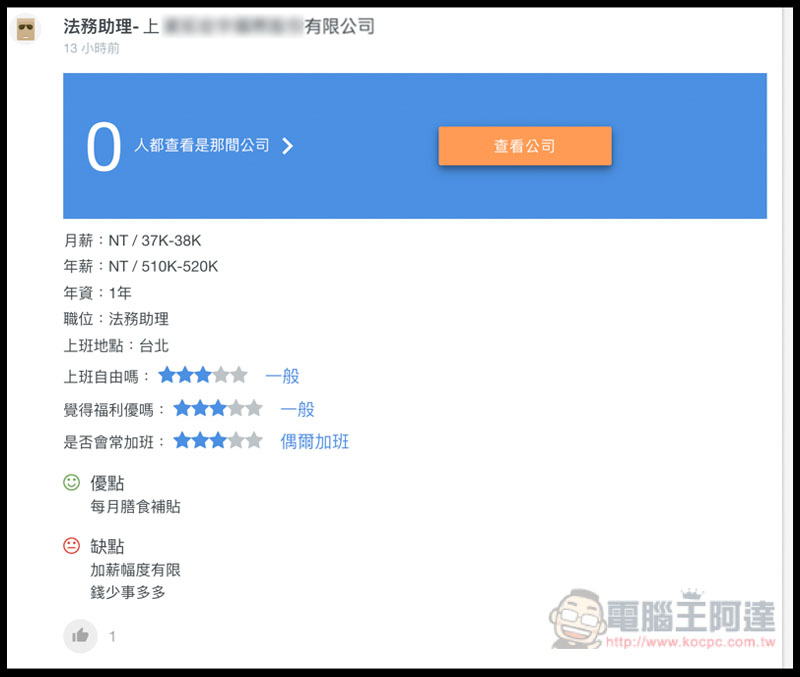The width and height of the screenshot is (800, 677).
Task: Click the star rating for 是否會常加班
Action: tap(217, 441)
